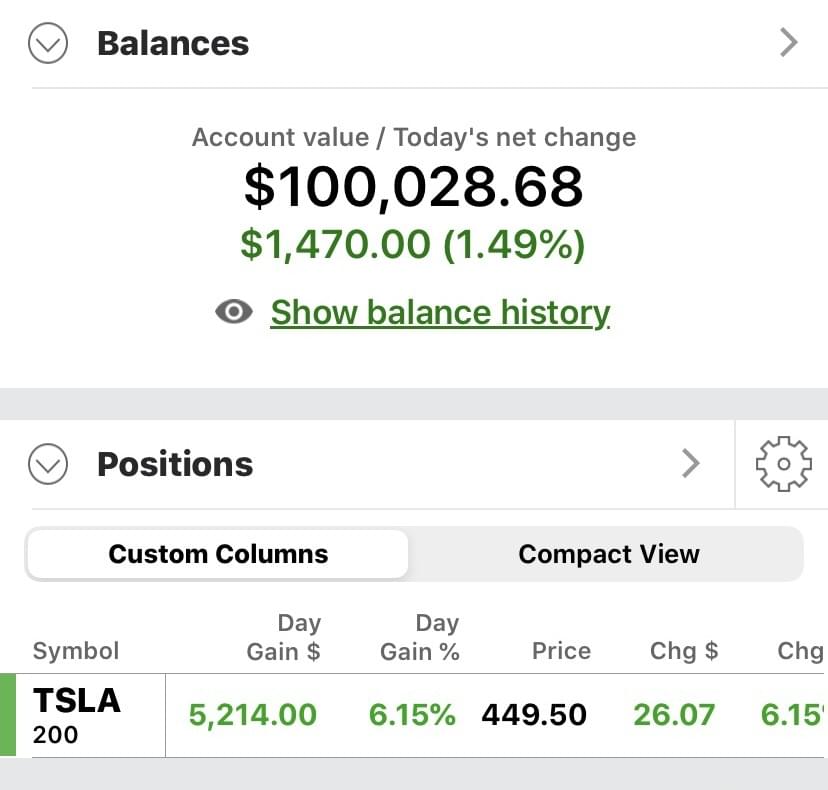
Task: Sort by the Symbol column header
Action: click(76, 651)
